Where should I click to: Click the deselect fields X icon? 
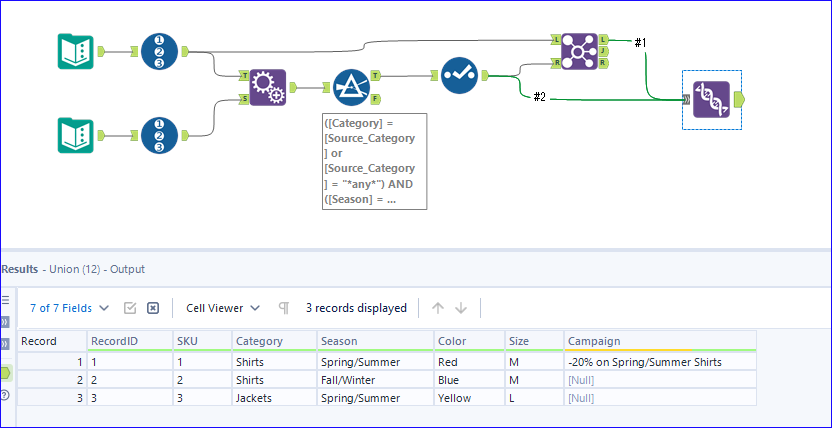click(153, 308)
